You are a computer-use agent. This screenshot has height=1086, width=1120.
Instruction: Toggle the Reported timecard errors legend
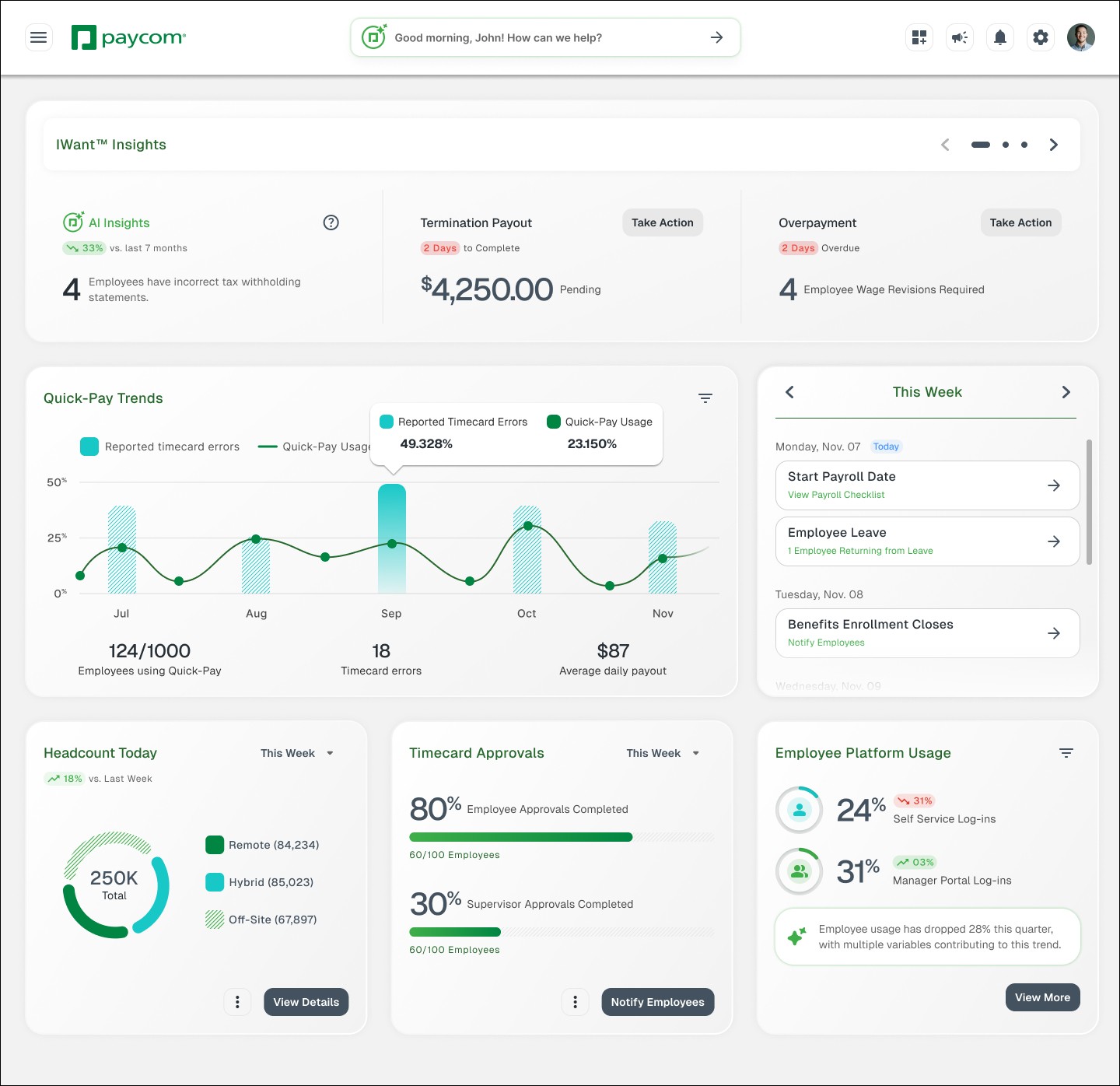[x=159, y=447]
